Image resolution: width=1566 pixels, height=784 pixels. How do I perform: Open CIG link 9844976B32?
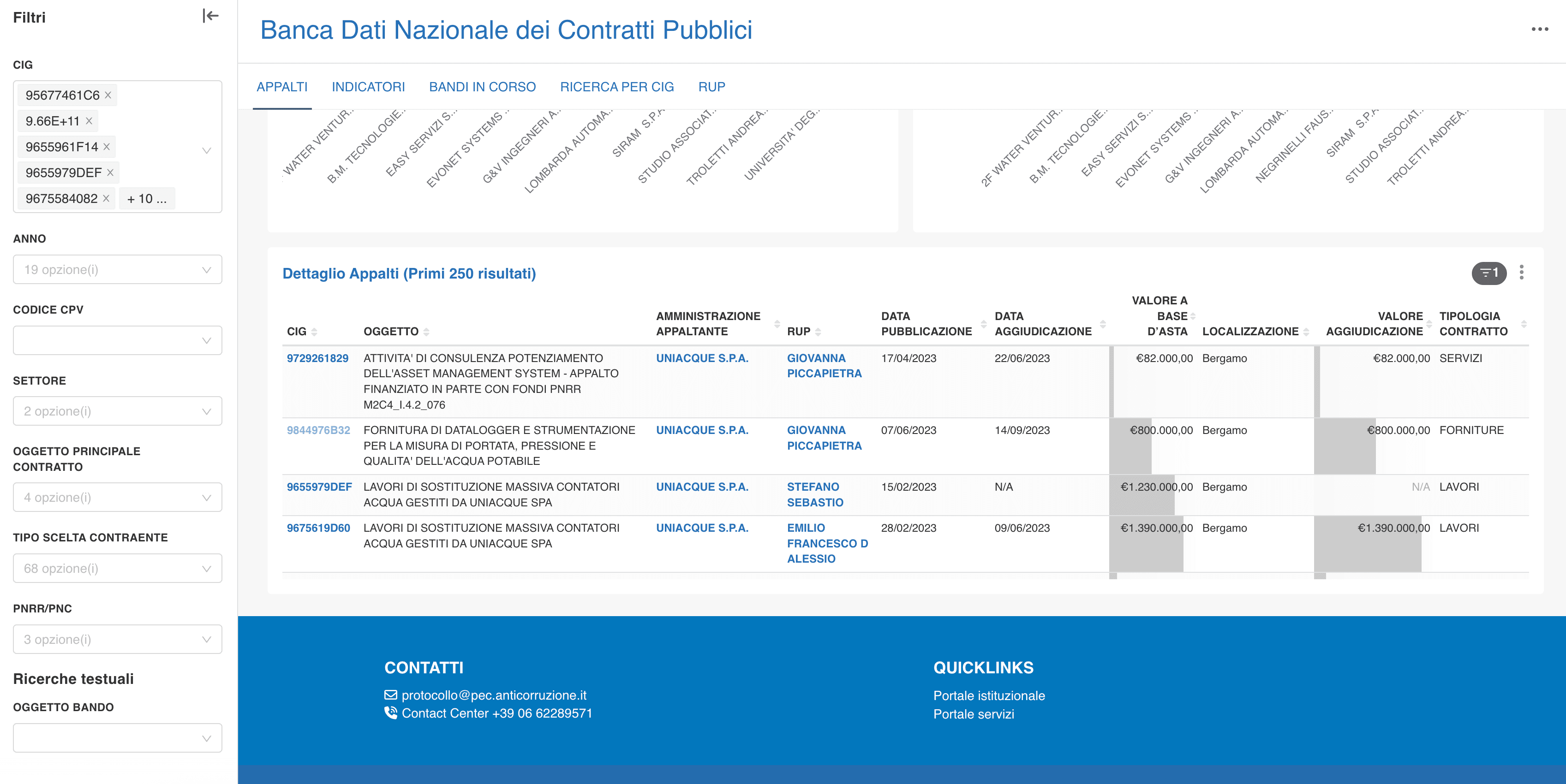point(318,430)
